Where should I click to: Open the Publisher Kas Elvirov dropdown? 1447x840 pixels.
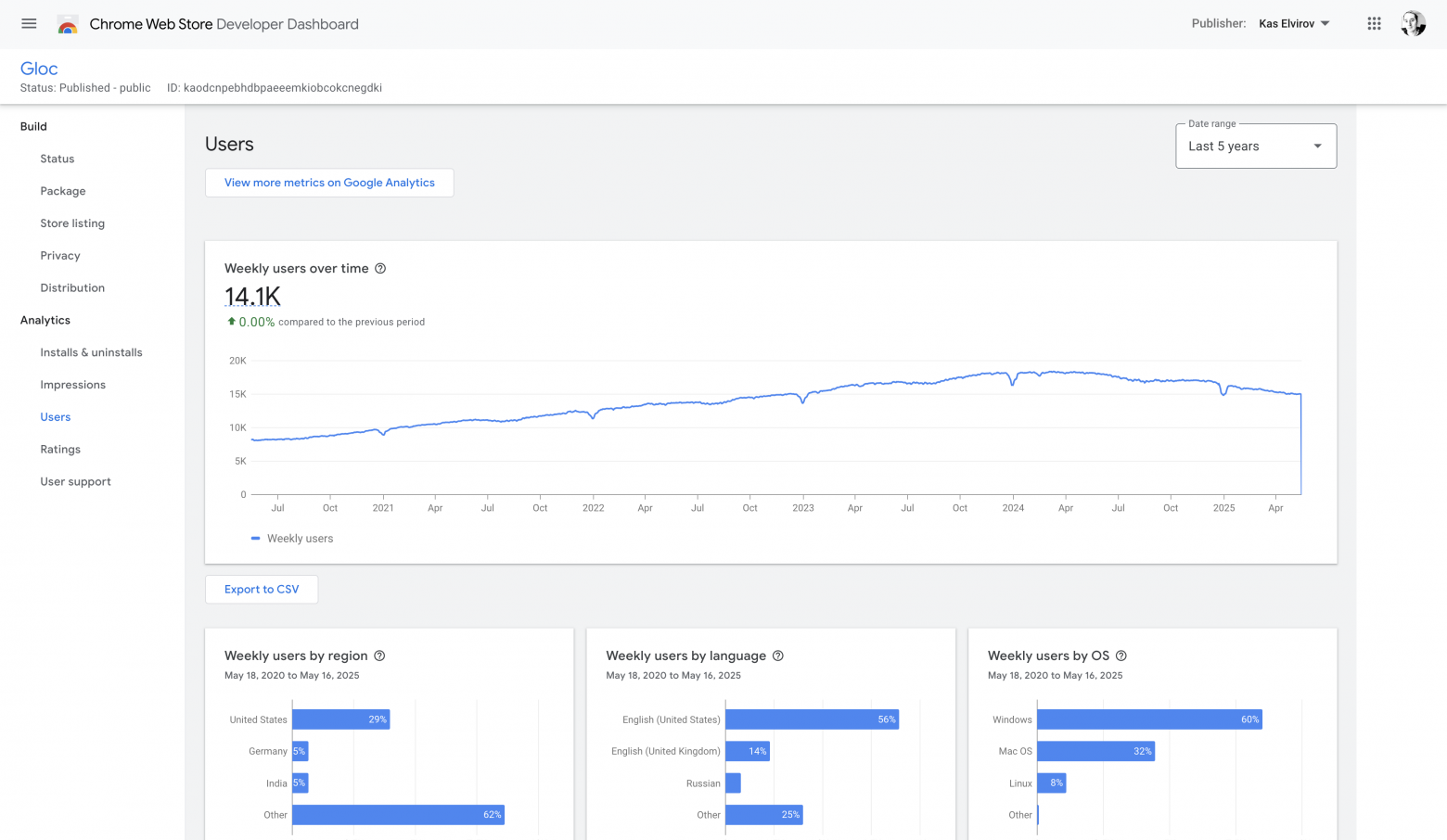point(1294,23)
